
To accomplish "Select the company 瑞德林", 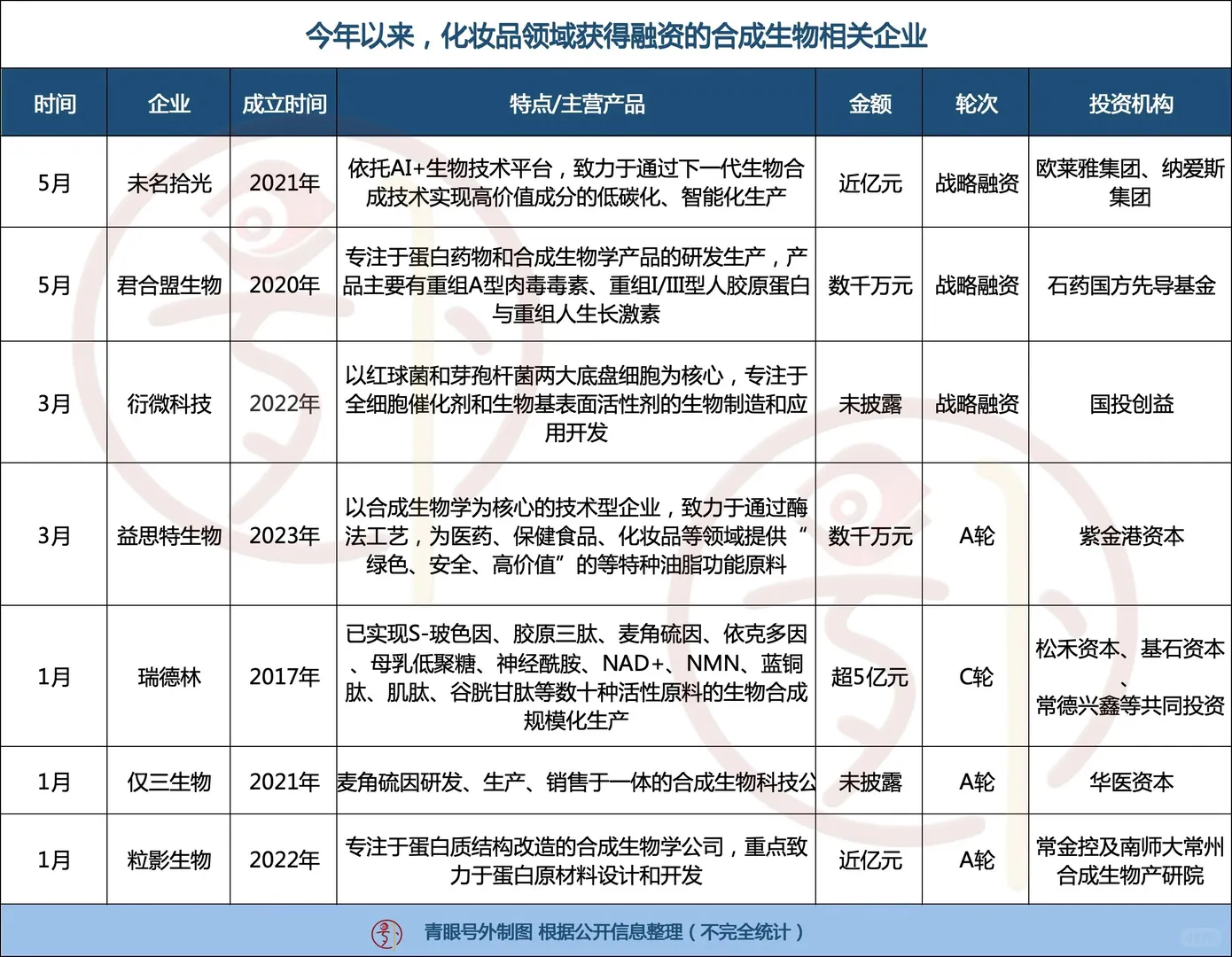I will coord(168,677).
